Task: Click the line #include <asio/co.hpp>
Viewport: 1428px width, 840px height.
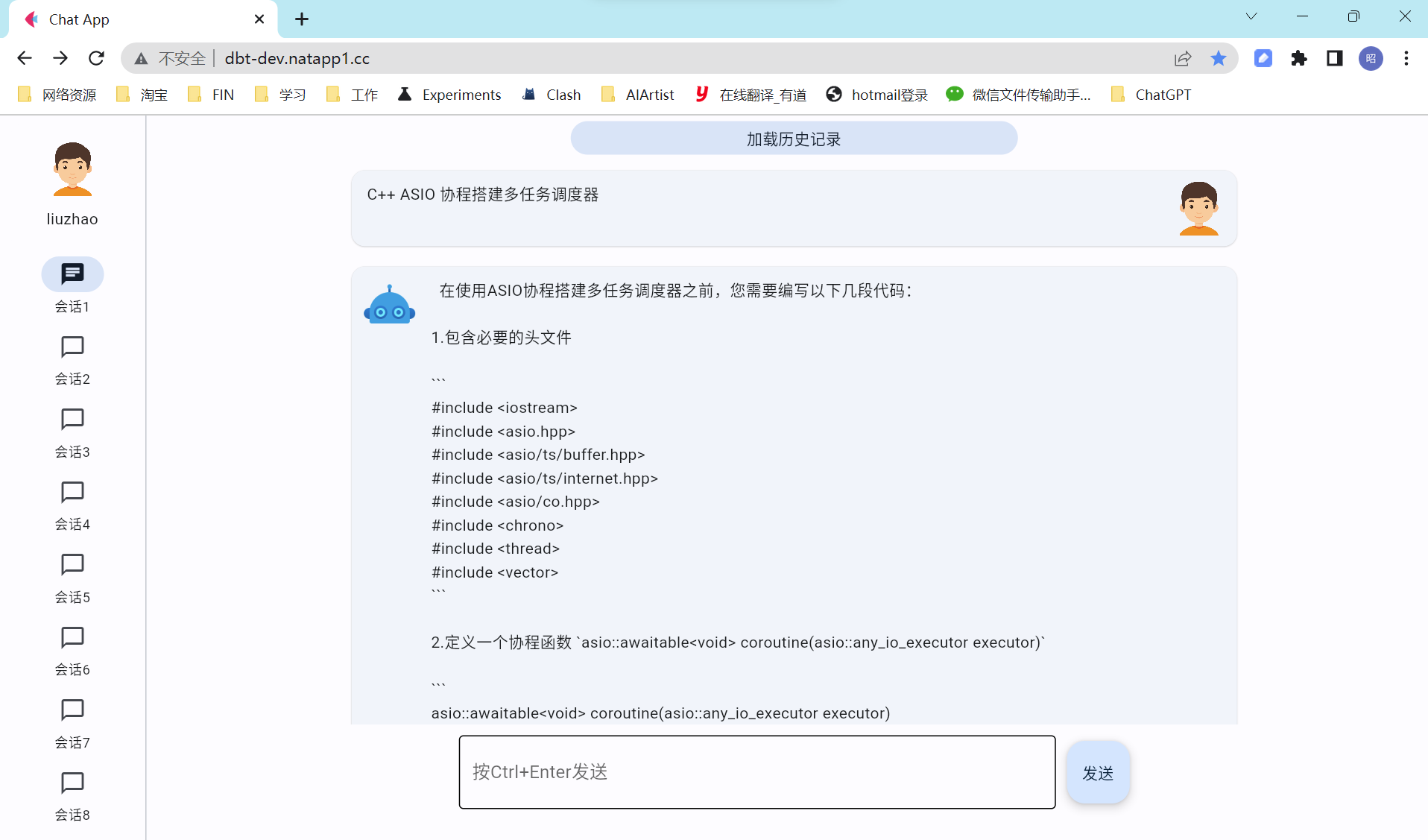Action: click(x=516, y=502)
